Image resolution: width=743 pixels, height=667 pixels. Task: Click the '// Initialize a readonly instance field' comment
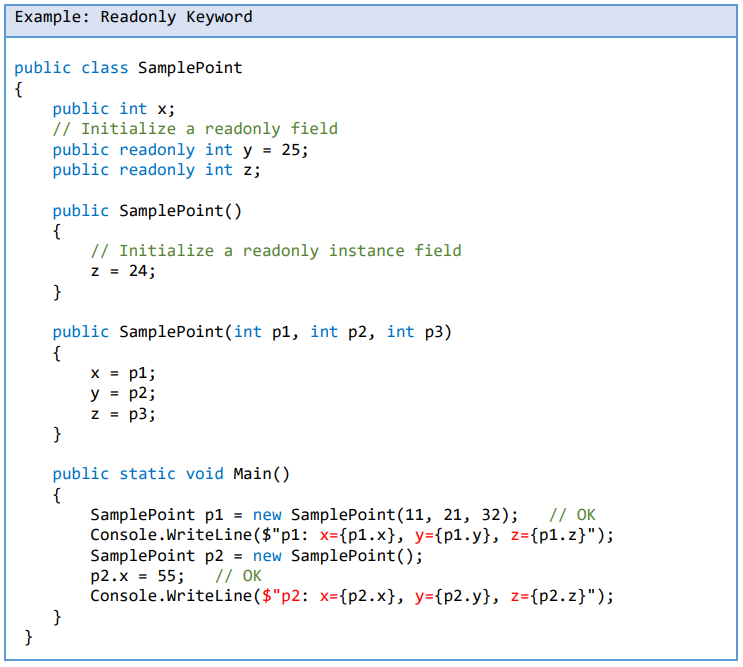(276, 251)
